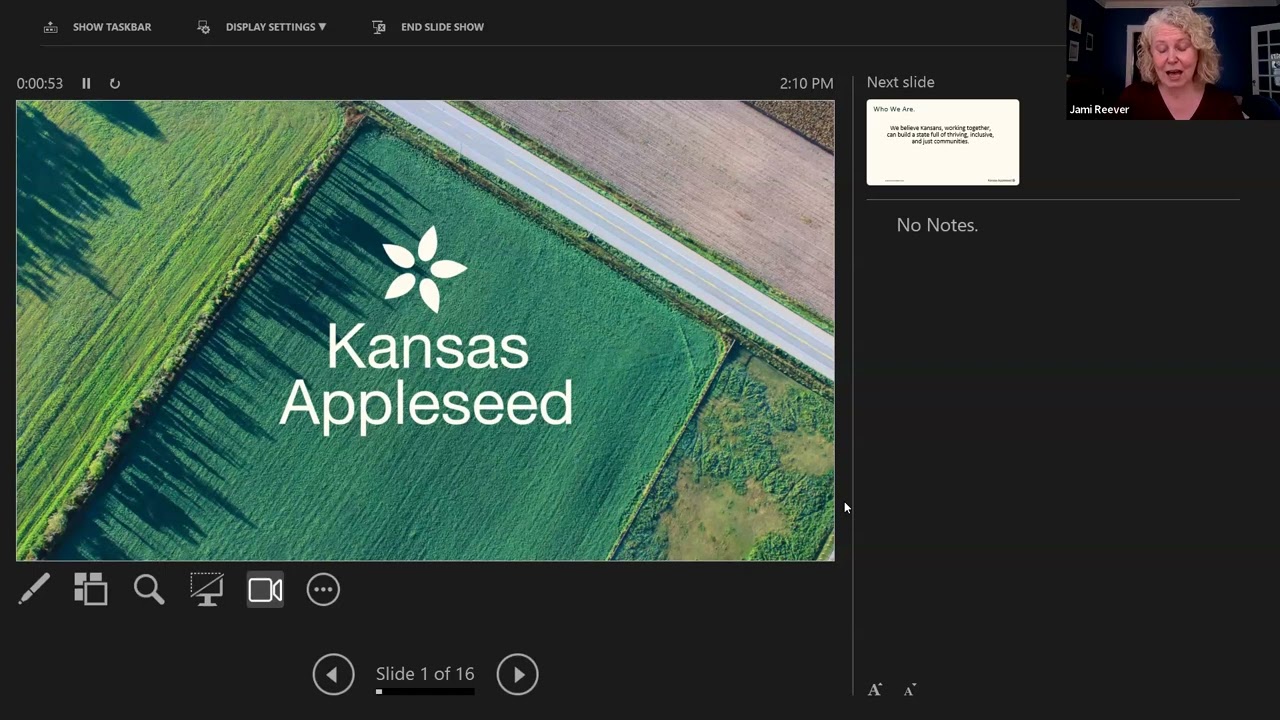Click the current Kansas Appleseed slide
The height and width of the screenshot is (720, 1280).
(x=425, y=330)
